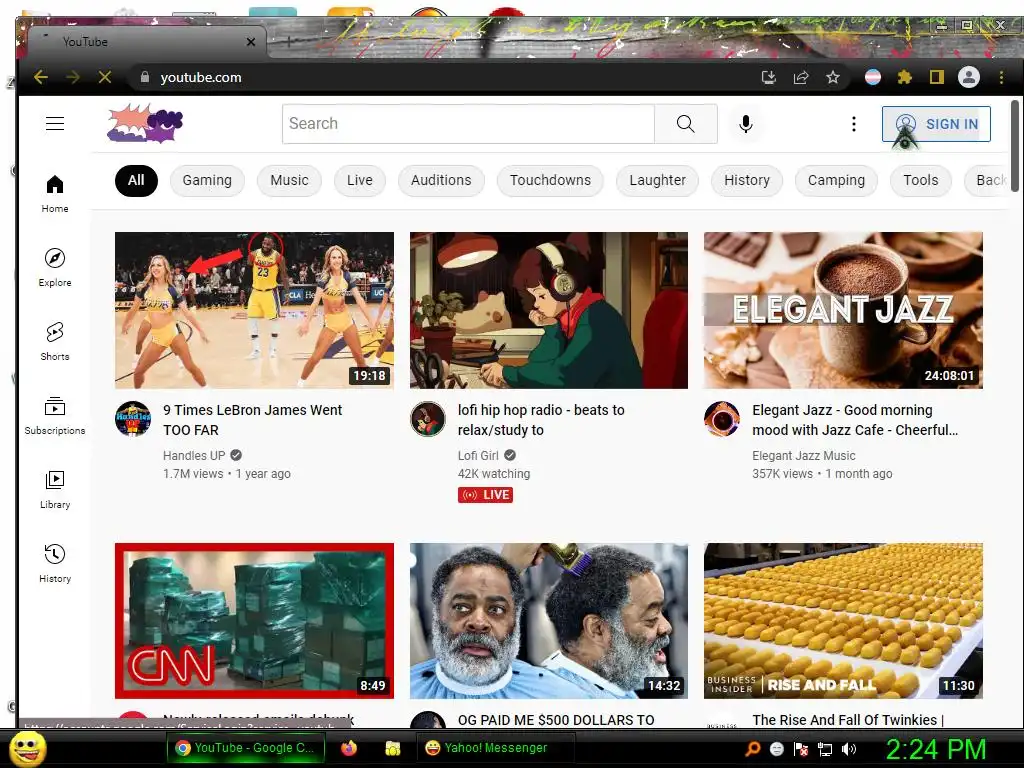The width and height of the screenshot is (1024, 768).
Task: Select the YouTube - Google Chrome taskbar item
Action: [245, 748]
